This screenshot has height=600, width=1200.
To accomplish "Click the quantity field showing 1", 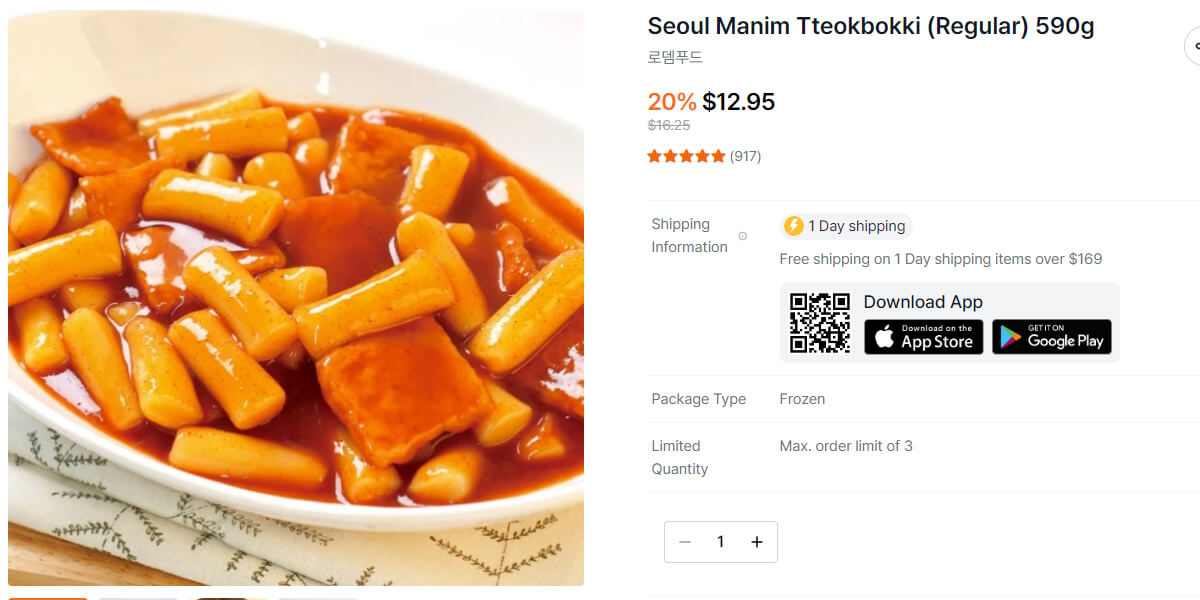I will tap(720, 541).
